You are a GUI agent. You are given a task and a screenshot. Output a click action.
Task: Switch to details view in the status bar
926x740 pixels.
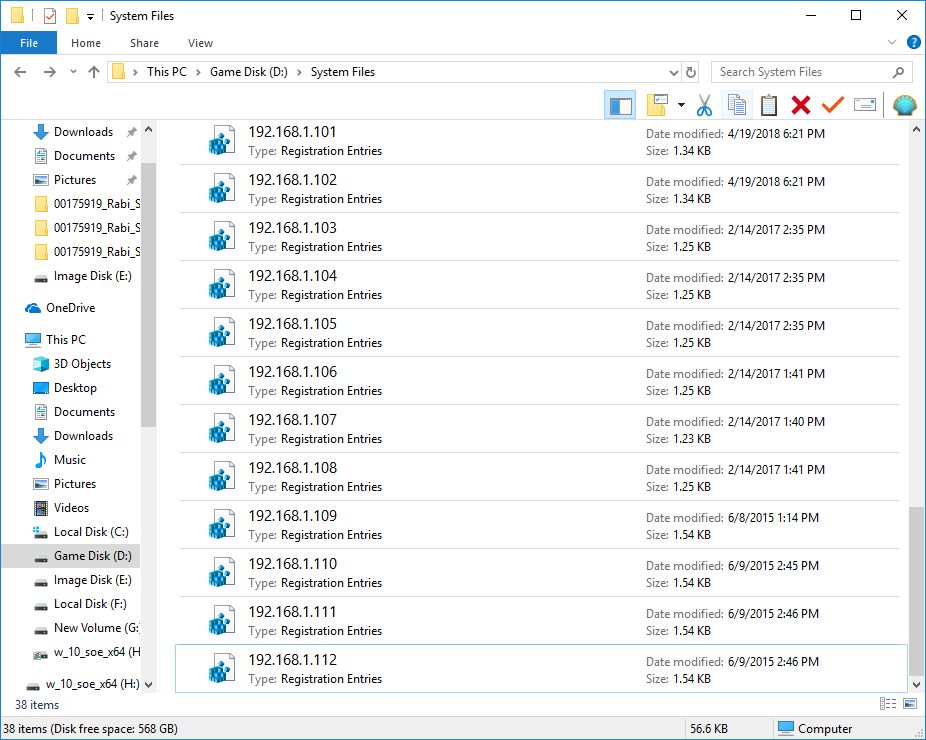(x=886, y=704)
